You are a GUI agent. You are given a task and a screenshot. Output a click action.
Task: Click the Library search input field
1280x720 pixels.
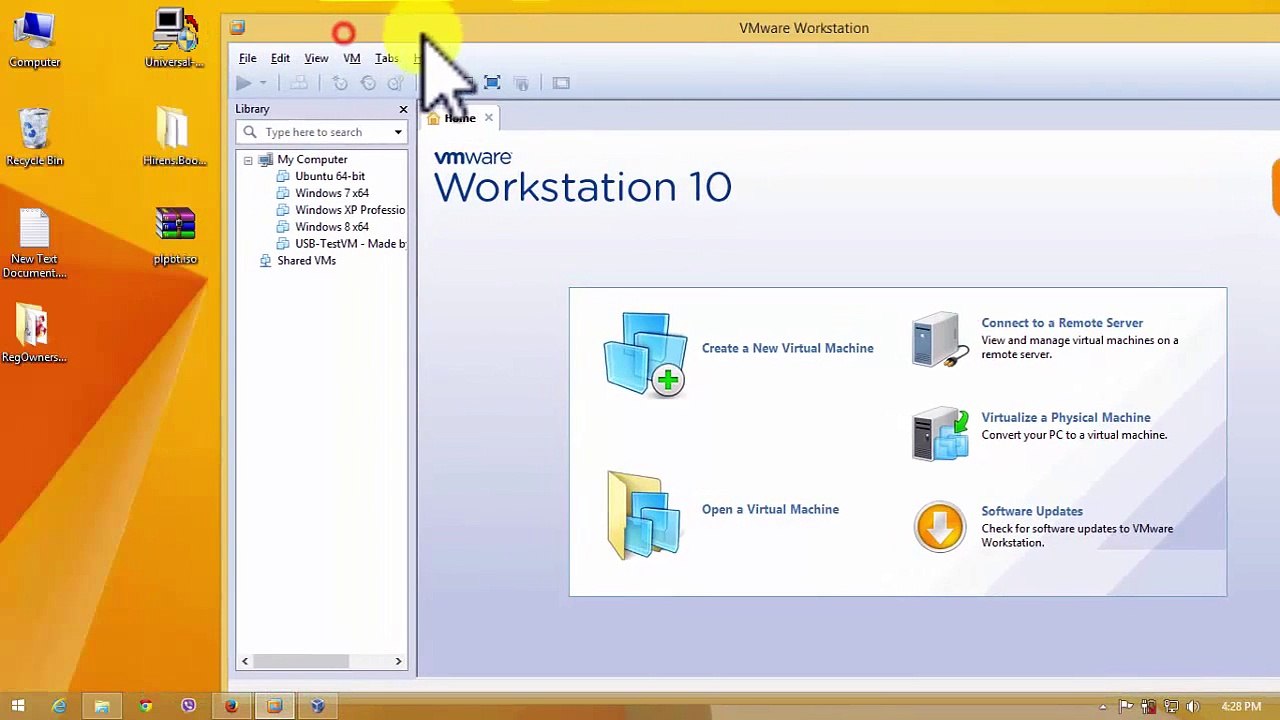coord(314,132)
